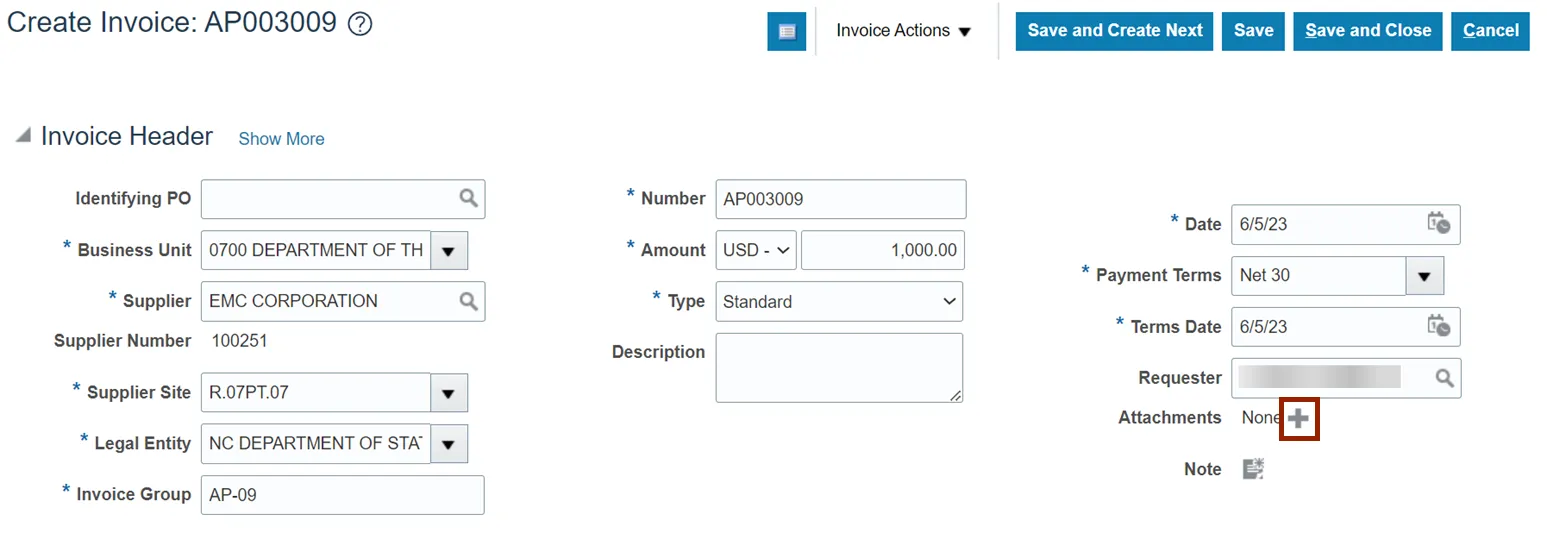The image size is (1547, 533).
Task: Click the Description text area
Action: pyautogui.click(x=838, y=368)
